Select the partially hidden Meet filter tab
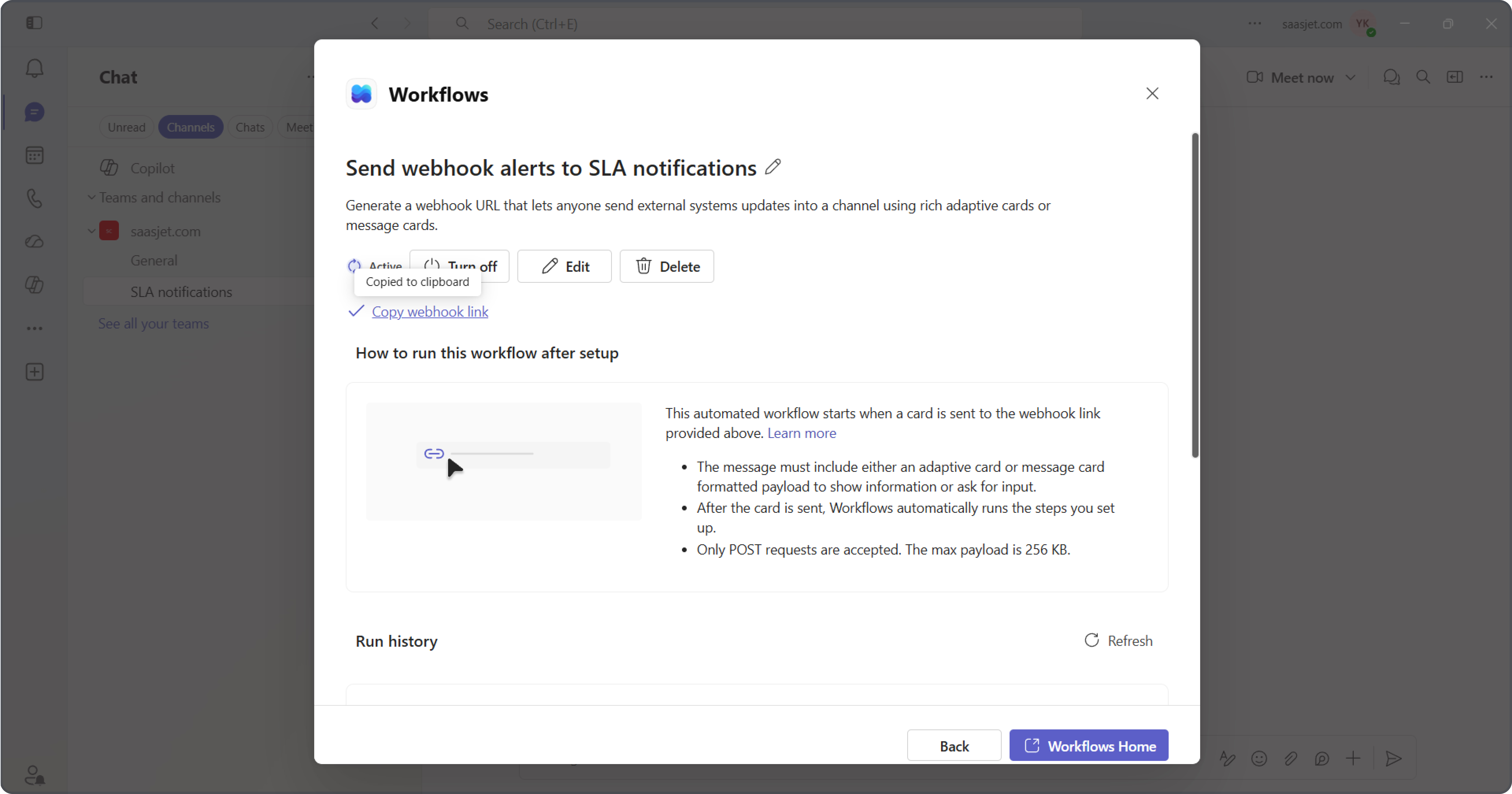Viewport: 1512px width, 794px height. (296, 127)
